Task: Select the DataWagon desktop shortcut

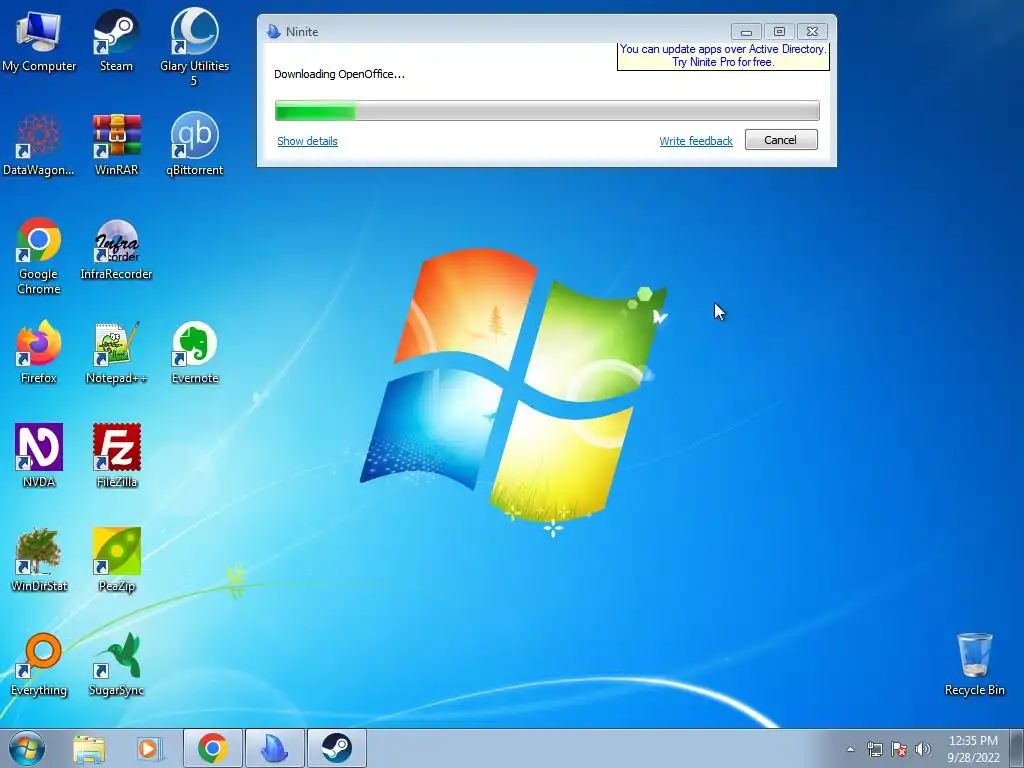Action: point(39,145)
